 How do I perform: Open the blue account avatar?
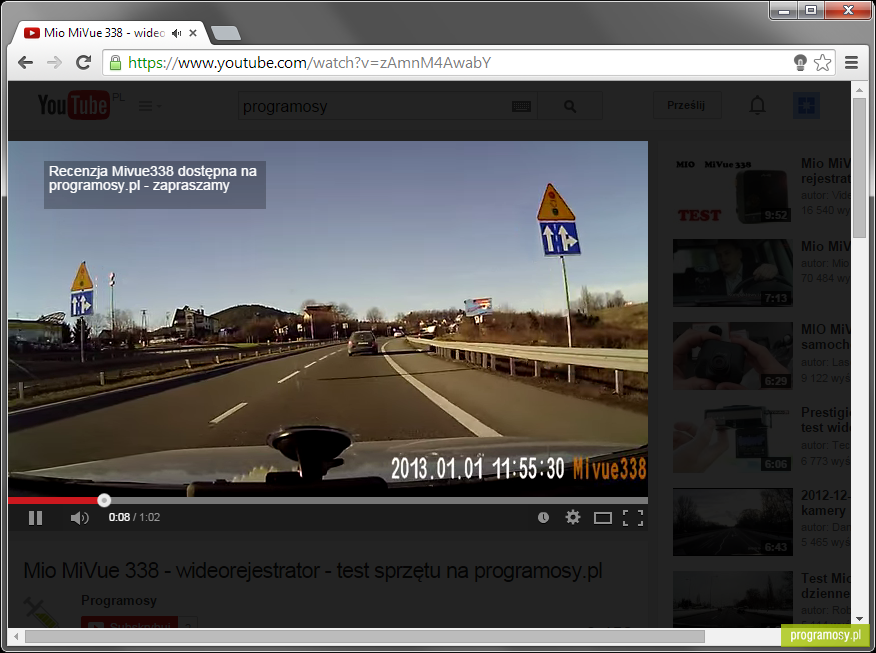click(807, 105)
